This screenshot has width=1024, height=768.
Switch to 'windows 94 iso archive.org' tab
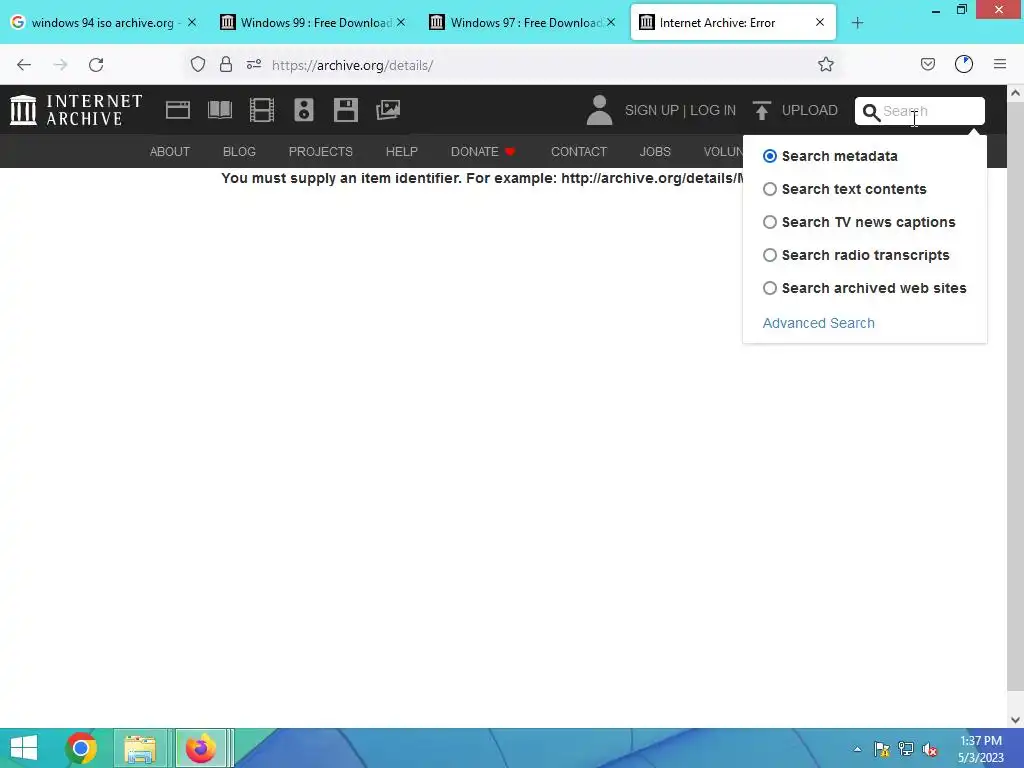[102, 23]
